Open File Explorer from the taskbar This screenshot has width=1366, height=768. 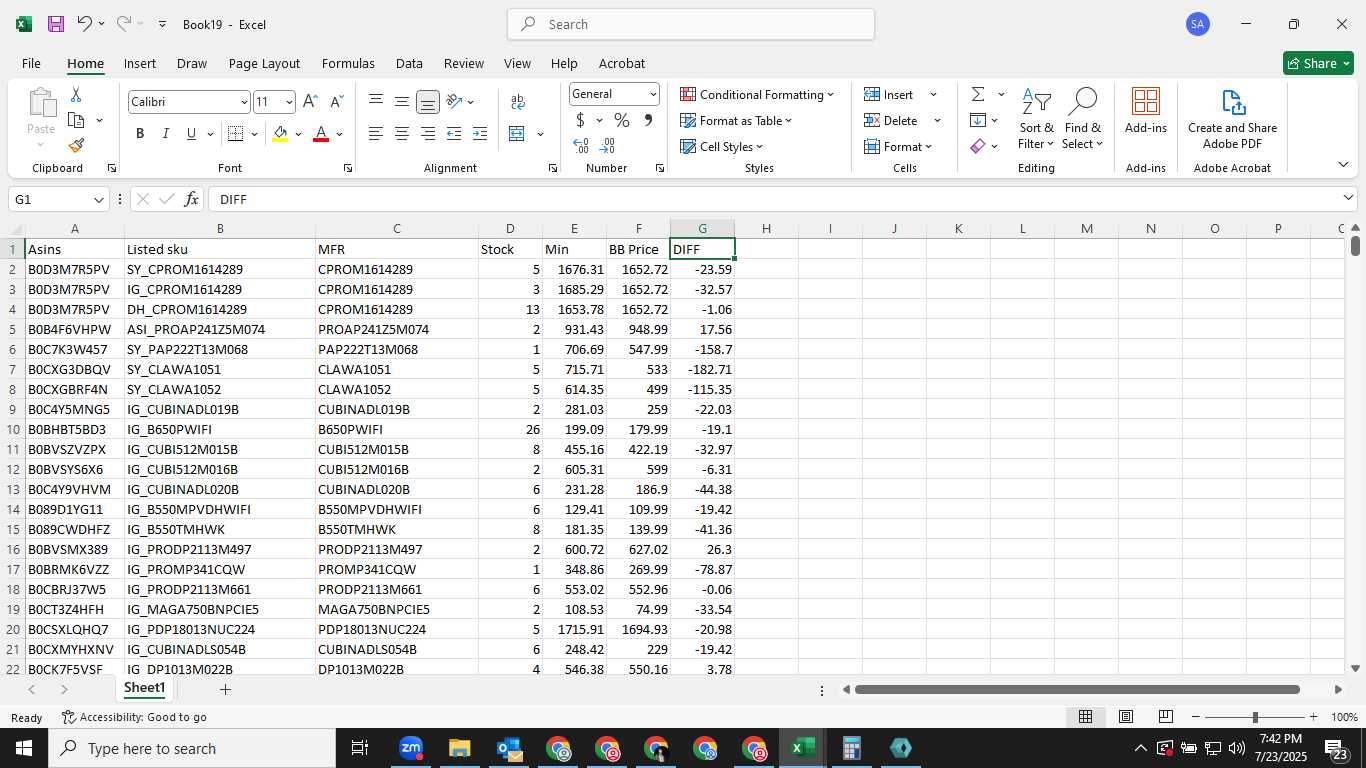coord(459,748)
